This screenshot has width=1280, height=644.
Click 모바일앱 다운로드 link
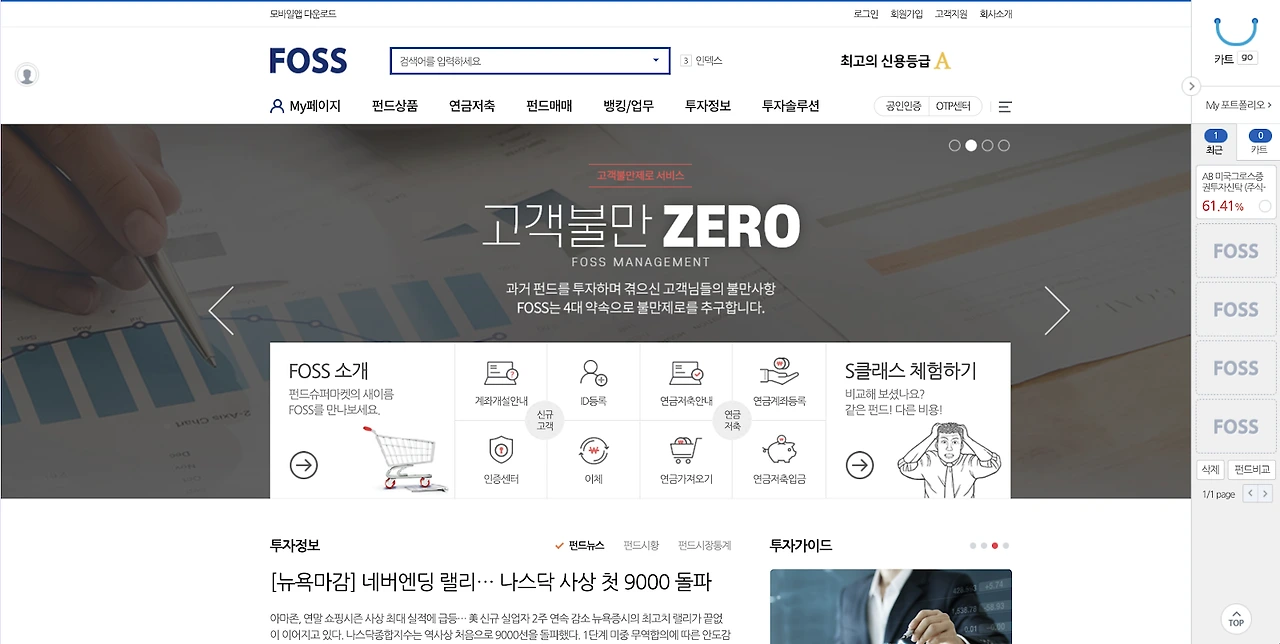(303, 14)
